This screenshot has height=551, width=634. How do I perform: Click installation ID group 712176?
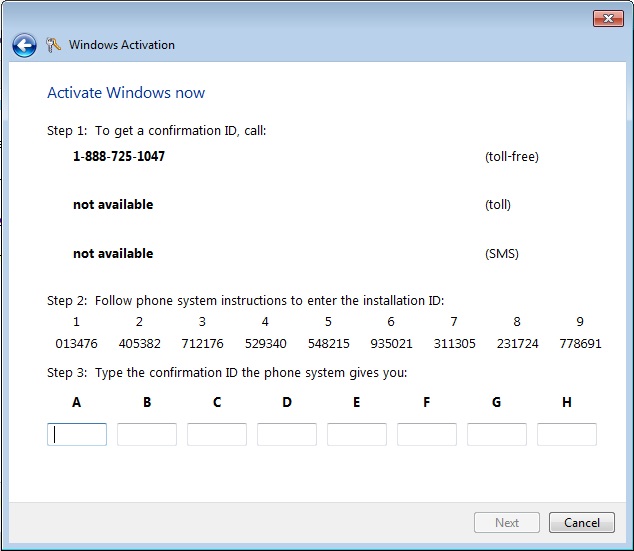[x=202, y=344]
